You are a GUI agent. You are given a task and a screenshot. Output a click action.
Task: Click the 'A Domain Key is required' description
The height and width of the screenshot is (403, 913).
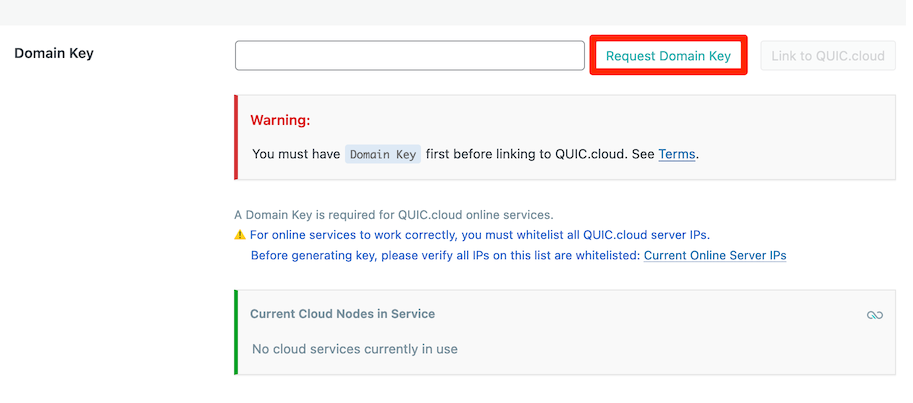(x=393, y=214)
